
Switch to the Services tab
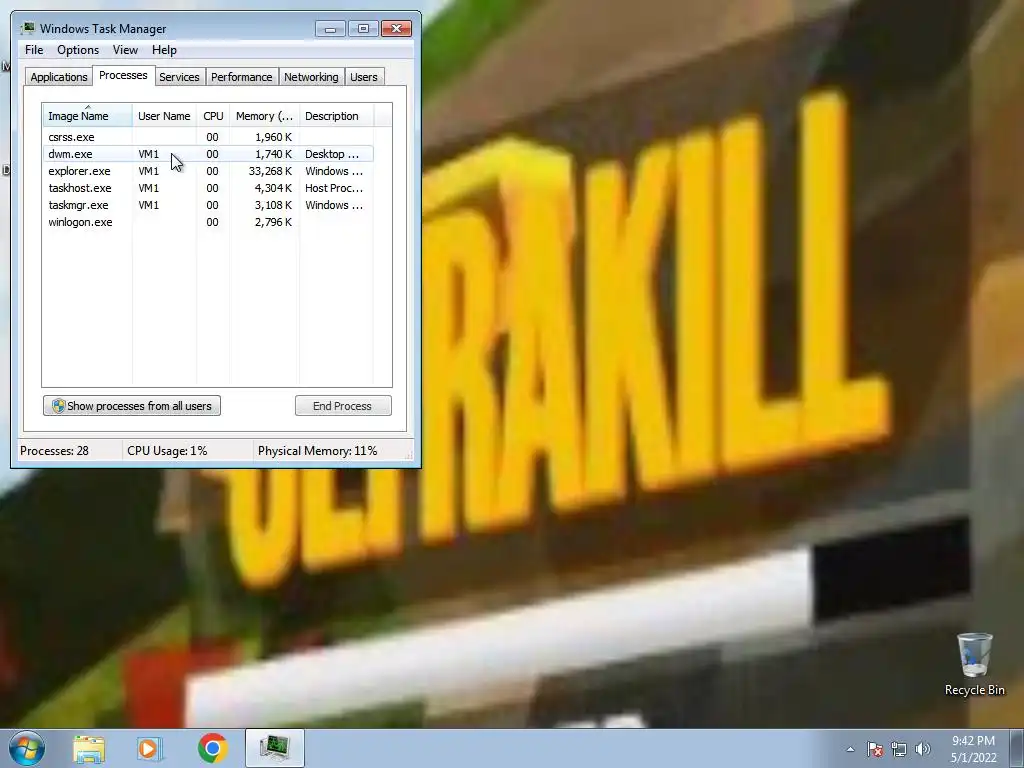pos(179,77)
